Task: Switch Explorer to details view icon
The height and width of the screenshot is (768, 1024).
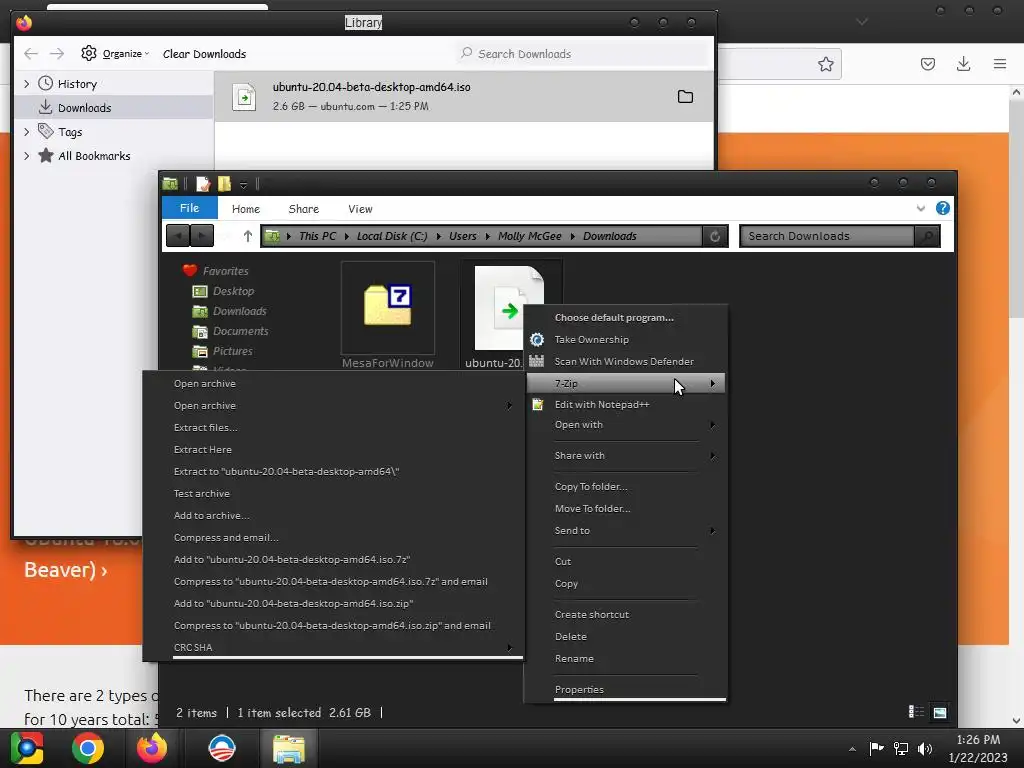Action: pos(916,712)
